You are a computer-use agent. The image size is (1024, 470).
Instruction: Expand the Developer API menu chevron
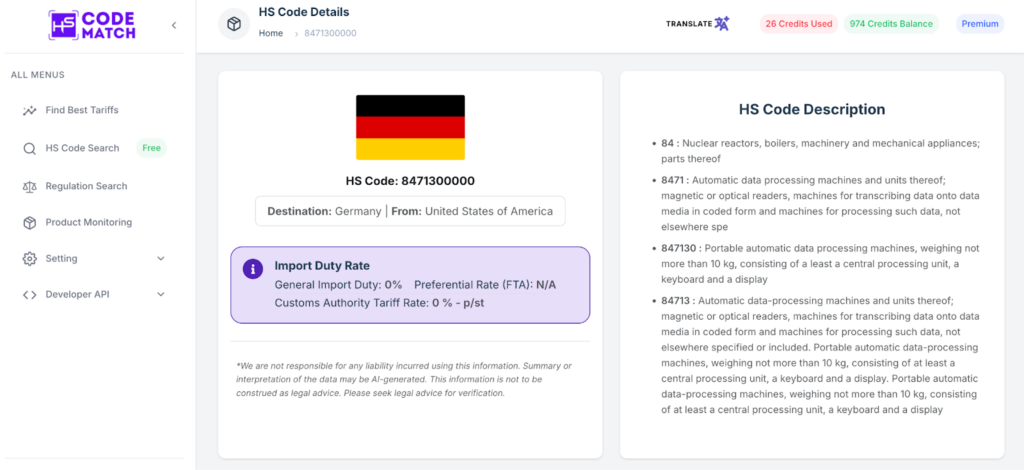pos(161,295)
